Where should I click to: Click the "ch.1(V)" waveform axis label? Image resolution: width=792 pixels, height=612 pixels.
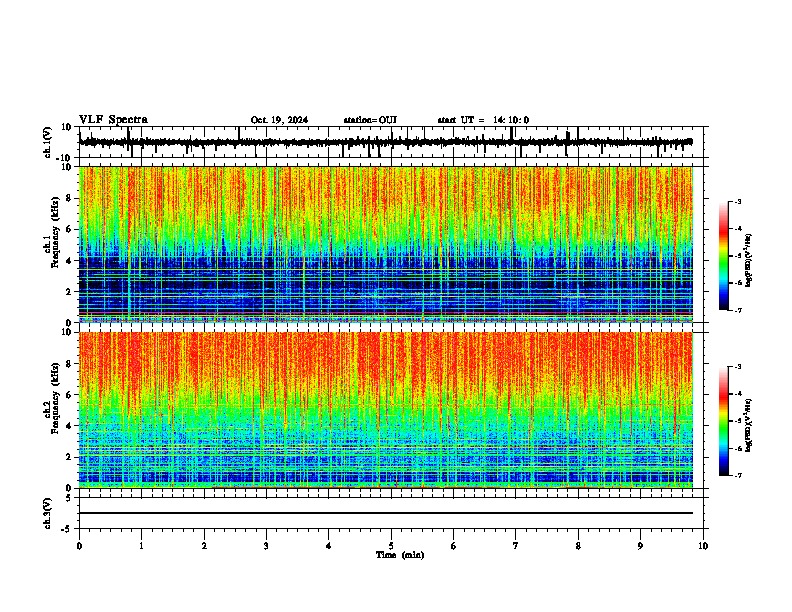(x=48, y=142)
